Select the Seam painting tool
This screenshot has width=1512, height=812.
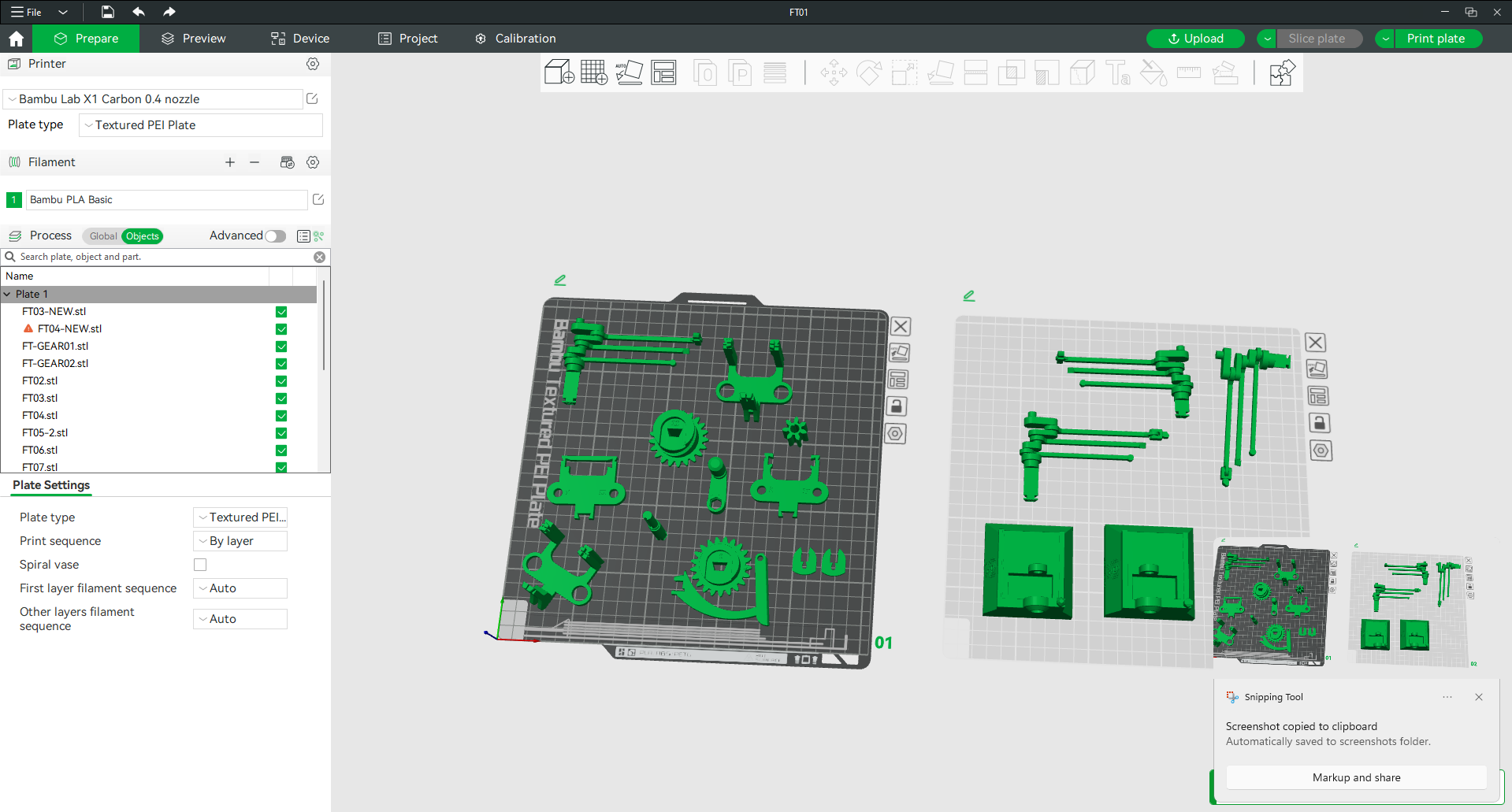[x=1082, y=72]
